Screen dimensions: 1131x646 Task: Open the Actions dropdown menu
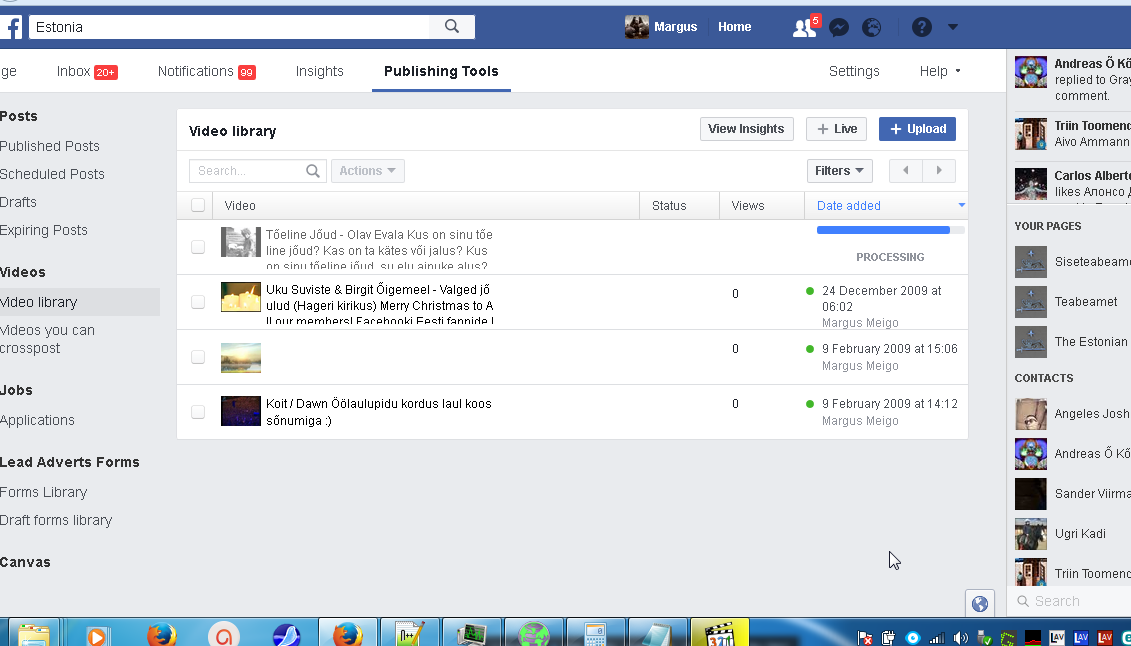pyautogui.click(x=367, y=171)
